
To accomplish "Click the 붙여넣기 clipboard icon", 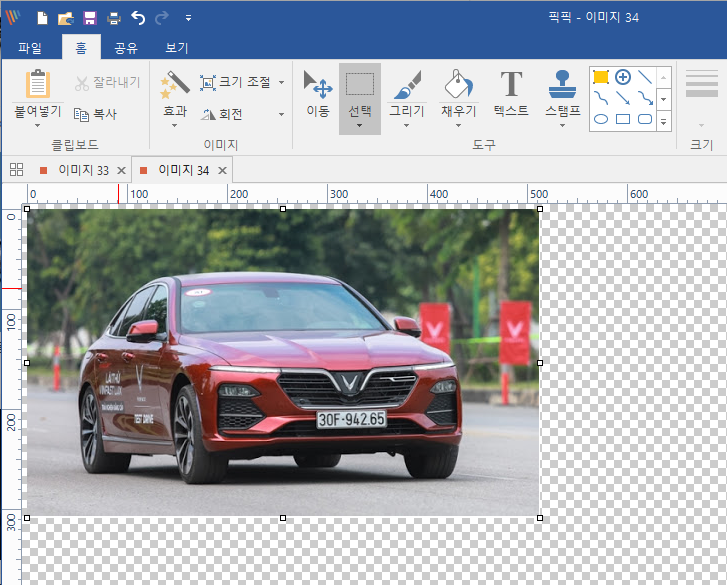I will [x=38, y=84].
